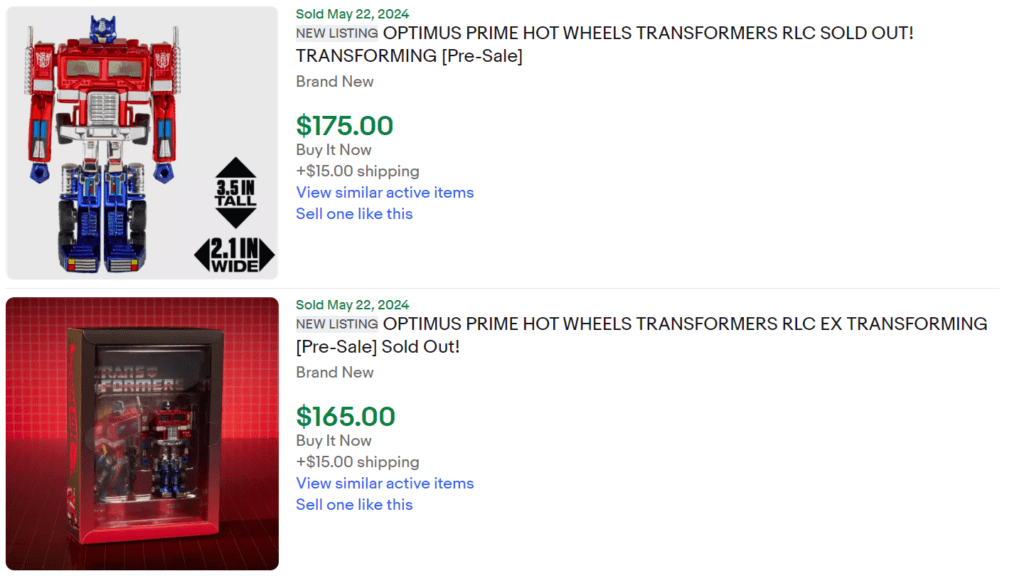
Task: Click Buy It Now text under $165 price
Action: (x=333, y=440)
